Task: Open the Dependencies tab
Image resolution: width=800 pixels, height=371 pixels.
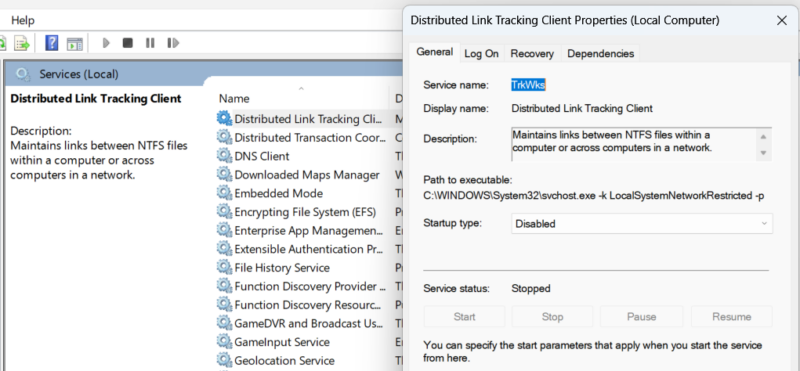Action: [x=601, y=54]
